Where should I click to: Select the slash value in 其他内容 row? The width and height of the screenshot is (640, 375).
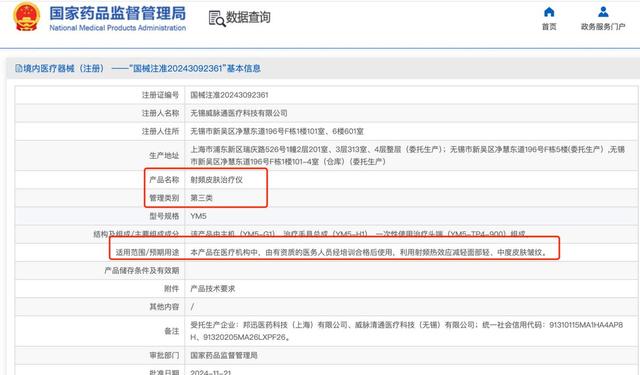point(192,306)
